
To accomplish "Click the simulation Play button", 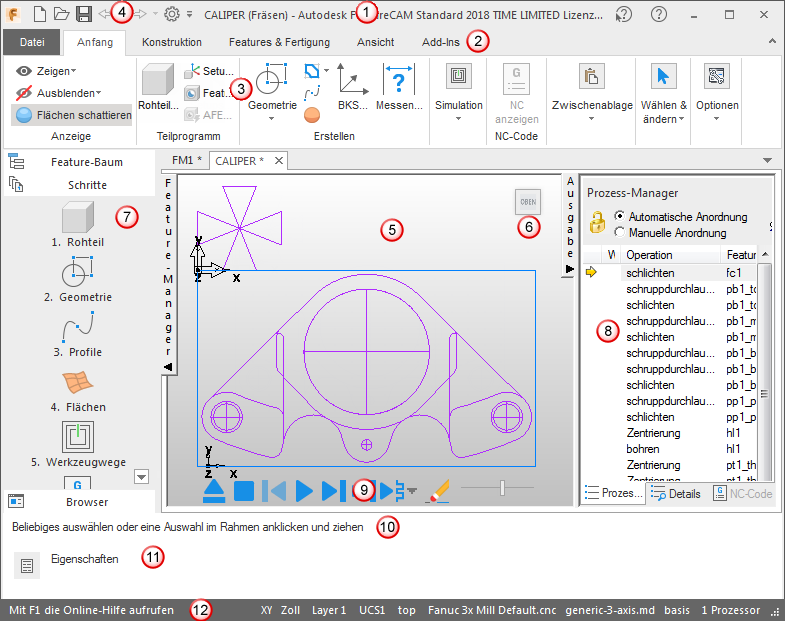I will [303, 491].
